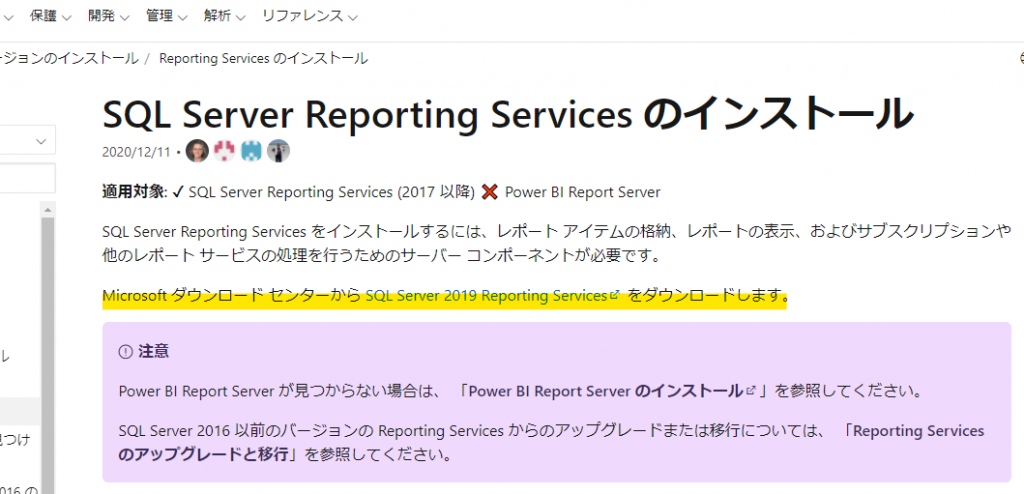Open the リファレンス menu
Screen dimensions: 1024x494
click(309, 16)
